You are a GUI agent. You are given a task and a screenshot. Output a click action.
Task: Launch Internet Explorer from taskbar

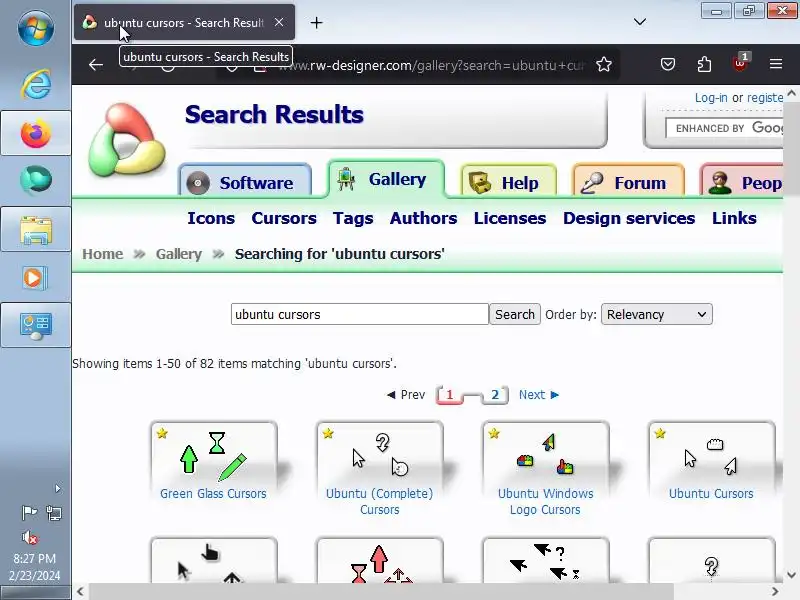36,84
